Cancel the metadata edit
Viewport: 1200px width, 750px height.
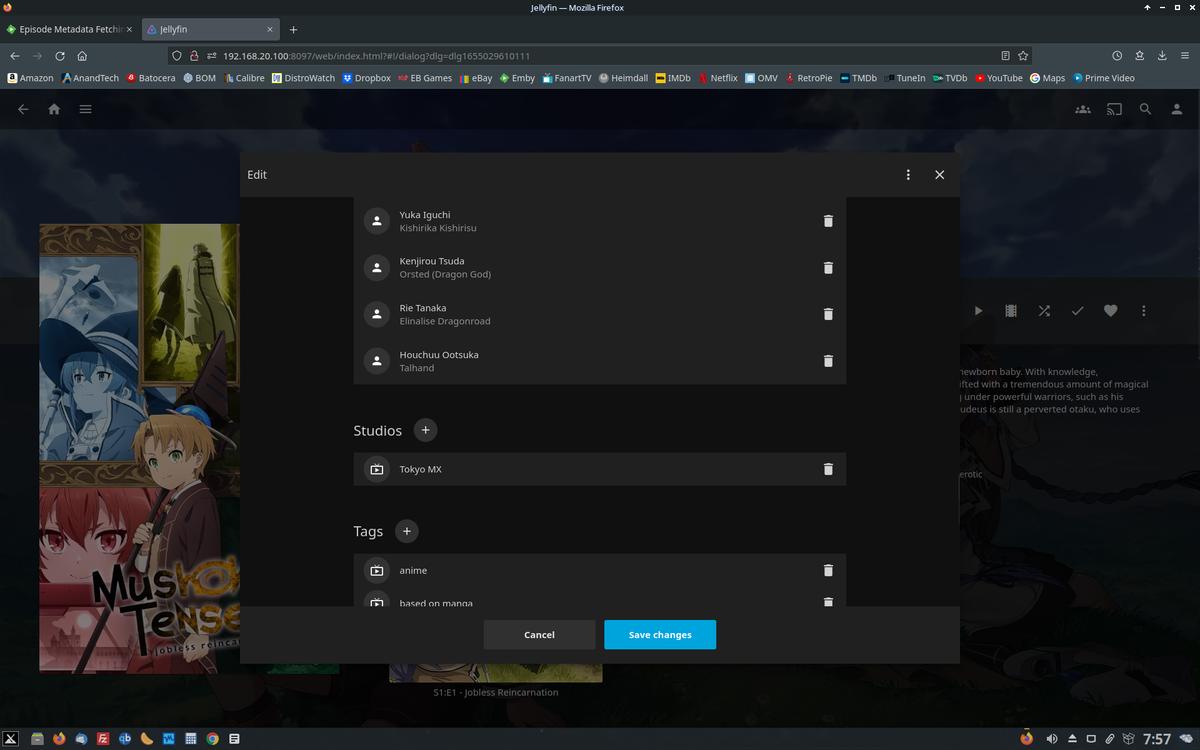click(539, 635)
